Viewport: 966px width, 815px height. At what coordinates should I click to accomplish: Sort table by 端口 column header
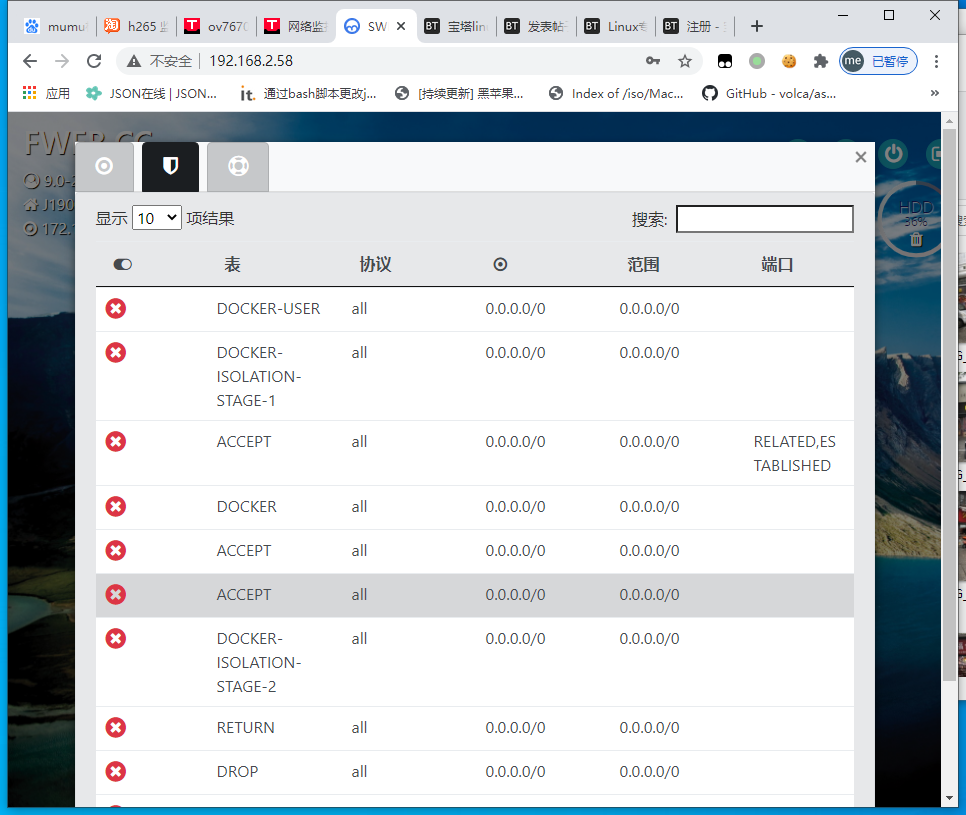[777, 265]
